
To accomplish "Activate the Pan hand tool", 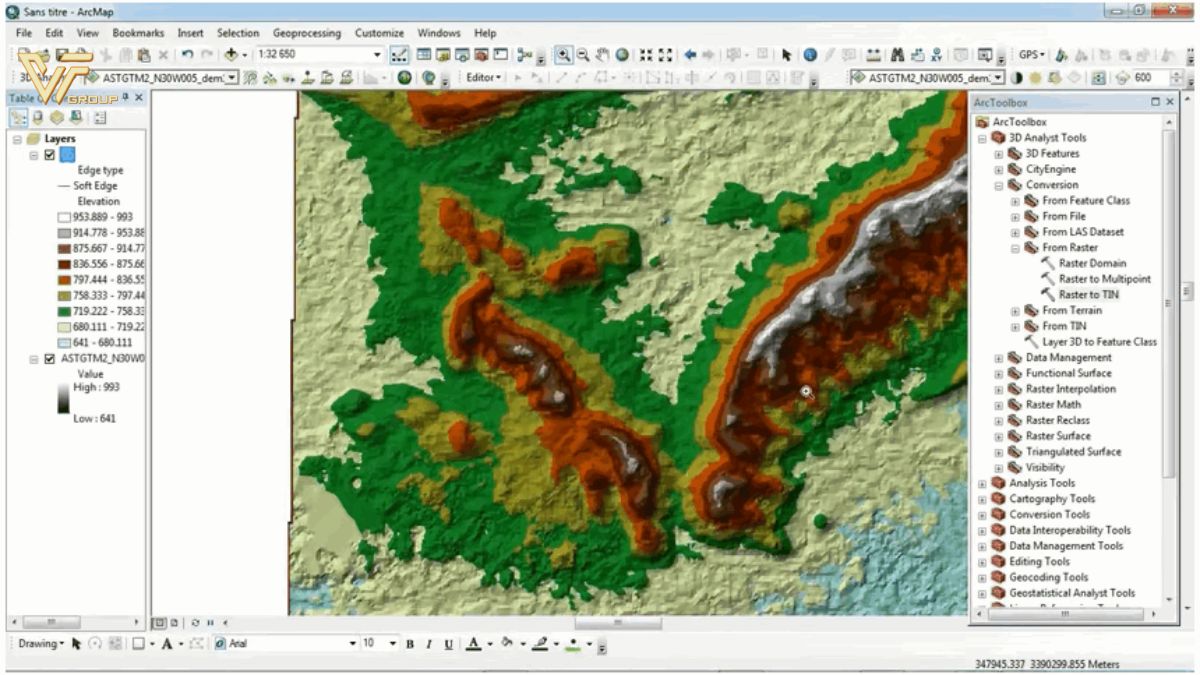I will pos(602,55).
